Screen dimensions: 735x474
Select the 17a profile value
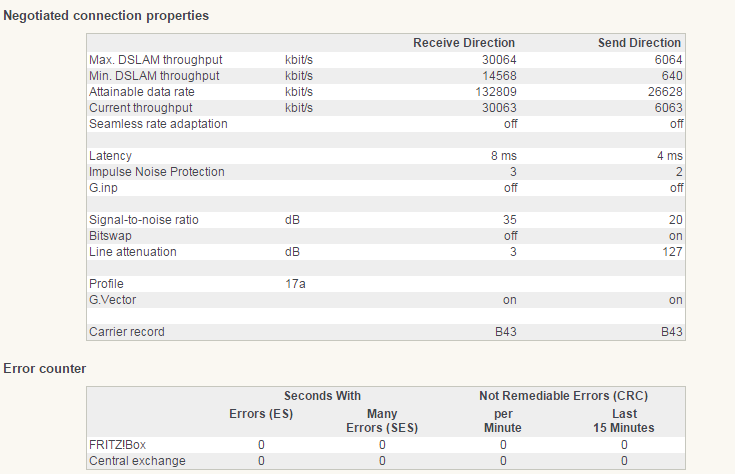coord(295,284)
